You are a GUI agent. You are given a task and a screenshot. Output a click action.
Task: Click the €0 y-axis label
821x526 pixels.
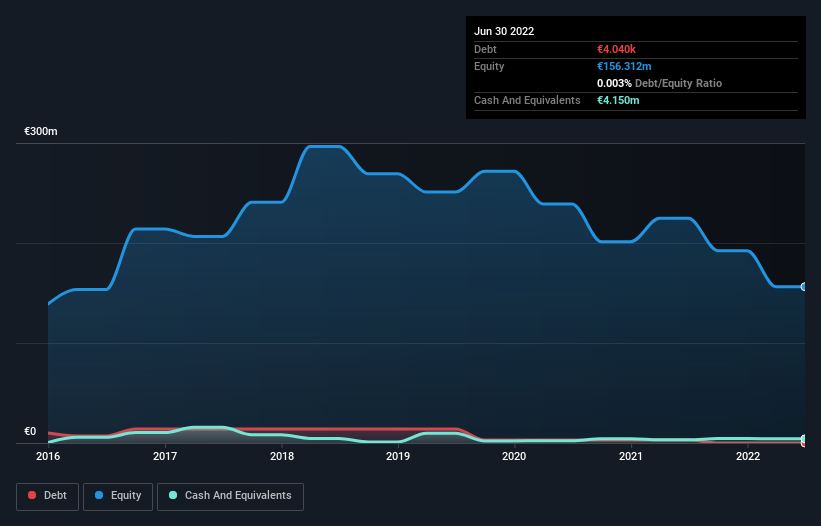tap(30, 431)
